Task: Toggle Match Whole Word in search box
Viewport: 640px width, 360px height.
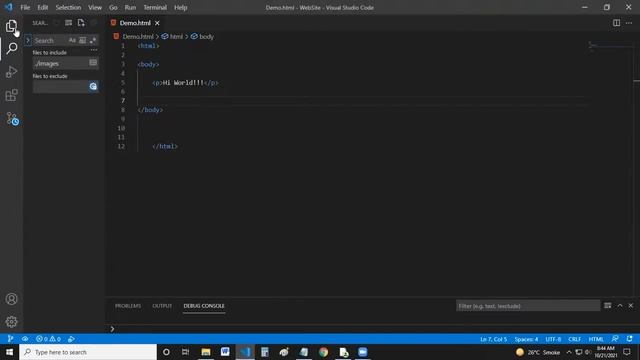Action: [82, 40]
